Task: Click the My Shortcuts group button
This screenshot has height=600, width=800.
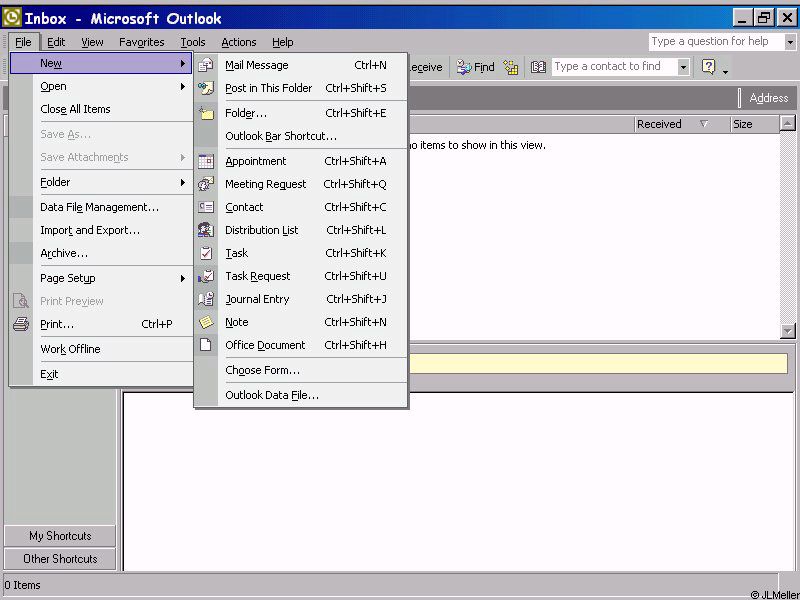Action: (x=60, y=536)
